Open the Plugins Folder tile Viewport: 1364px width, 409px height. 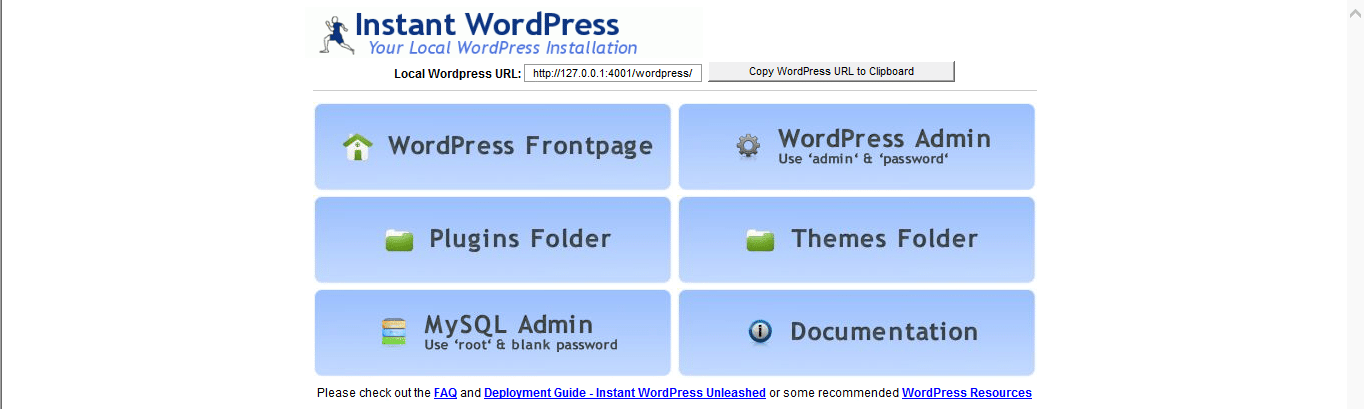pos(493,240)
